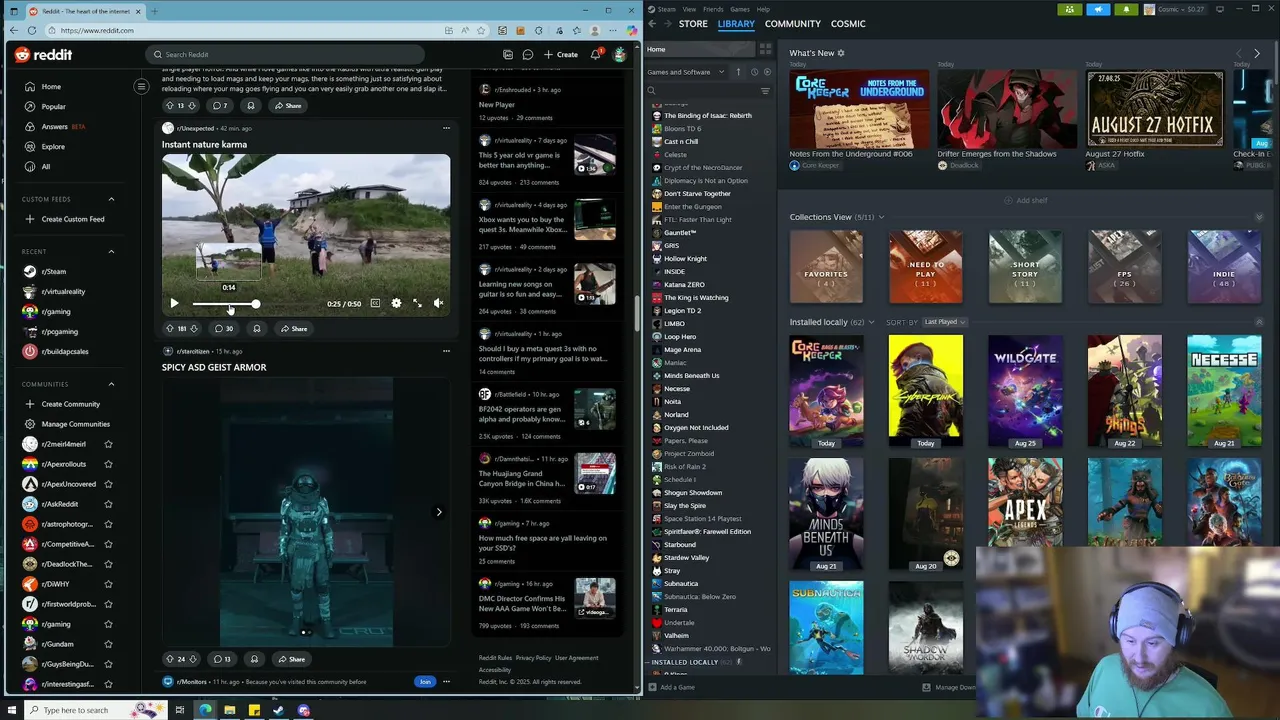Open the Last Played sort dropdown
The height and width of the screenshot is (720, 1280).
coord(944,322)
